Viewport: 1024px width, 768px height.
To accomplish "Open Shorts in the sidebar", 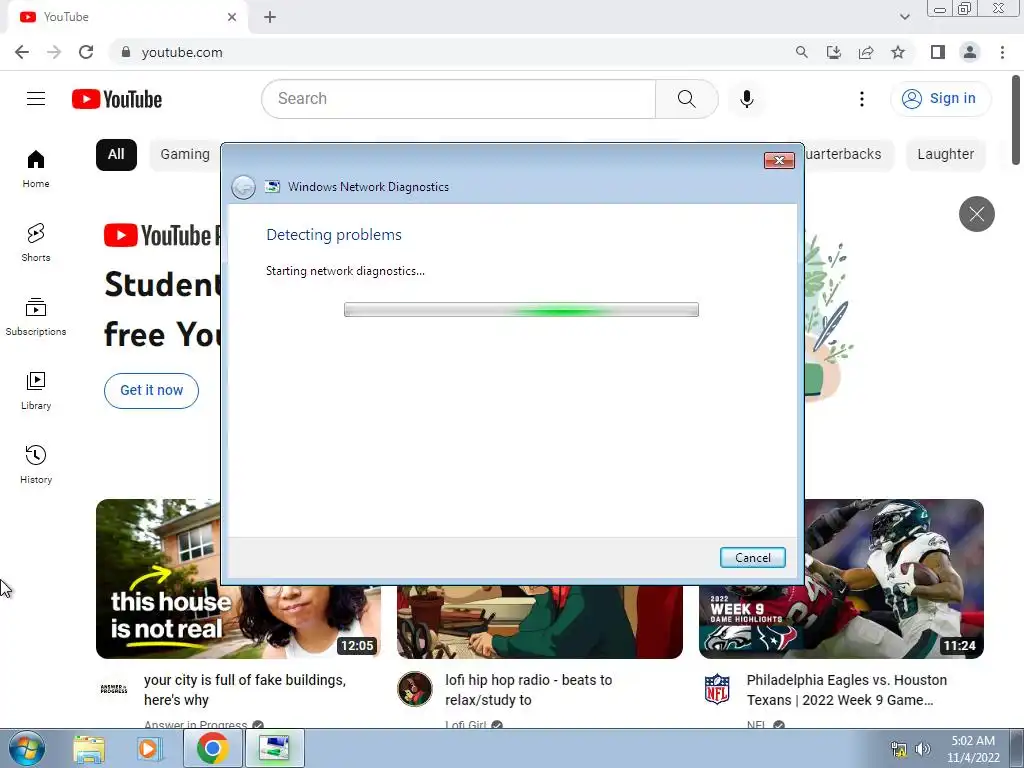I will point(36,243).
